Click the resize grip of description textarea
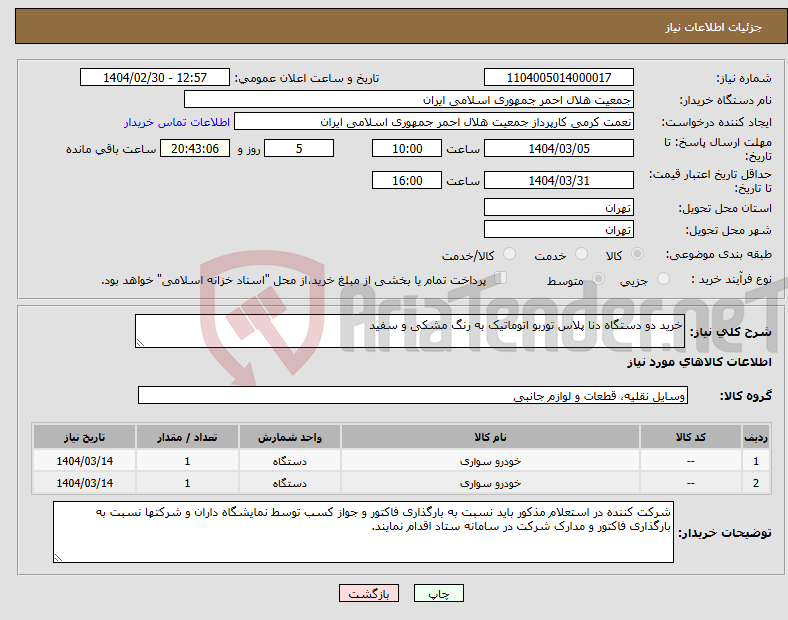The width and height of the screenshot is (788, 620). [x=140, y=343]
